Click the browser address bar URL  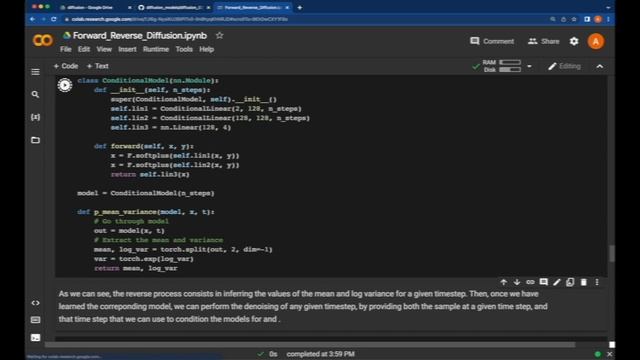[x=180, y=19]
